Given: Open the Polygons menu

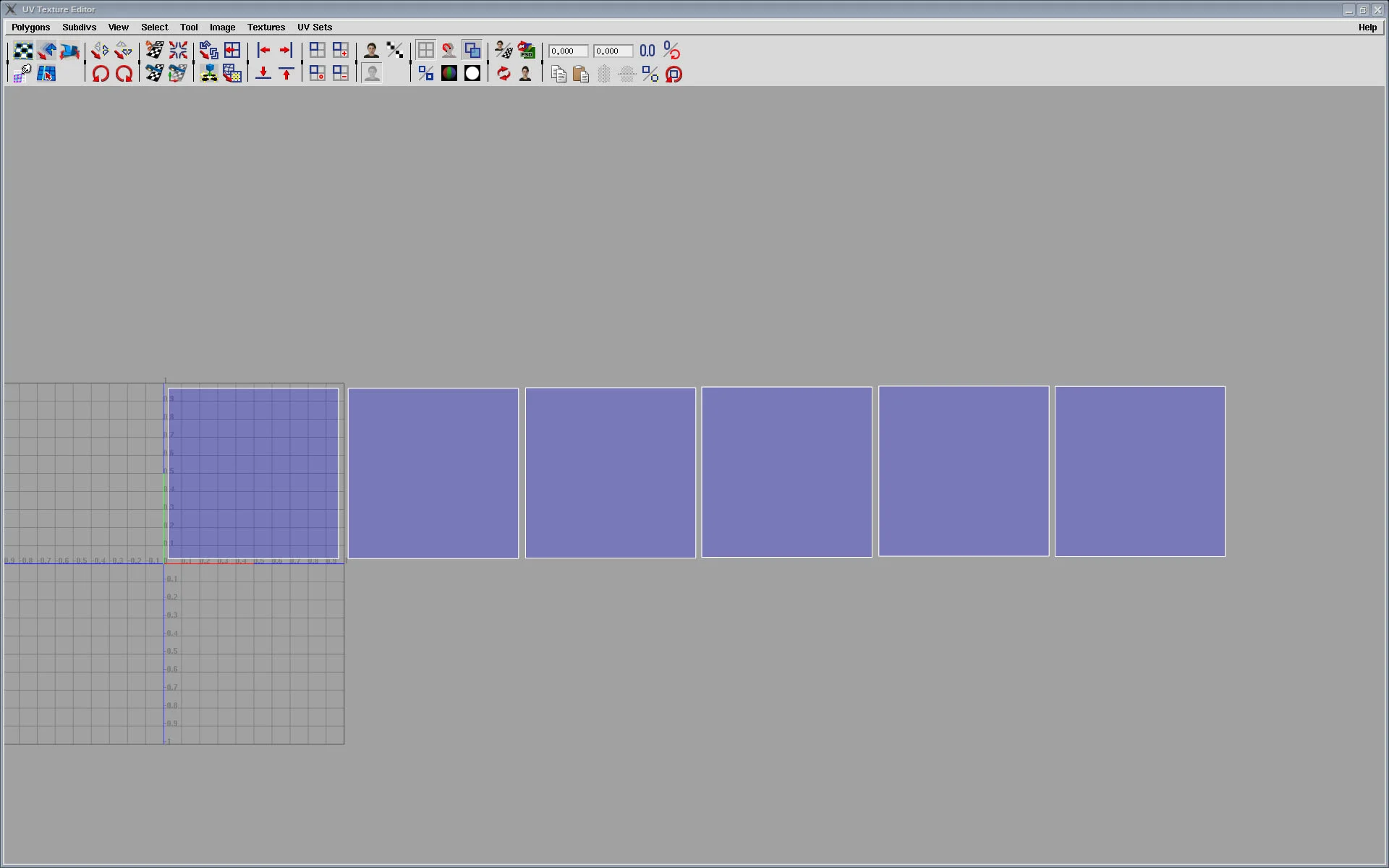Looking at the screenshot, I should [x=30, y=27].
